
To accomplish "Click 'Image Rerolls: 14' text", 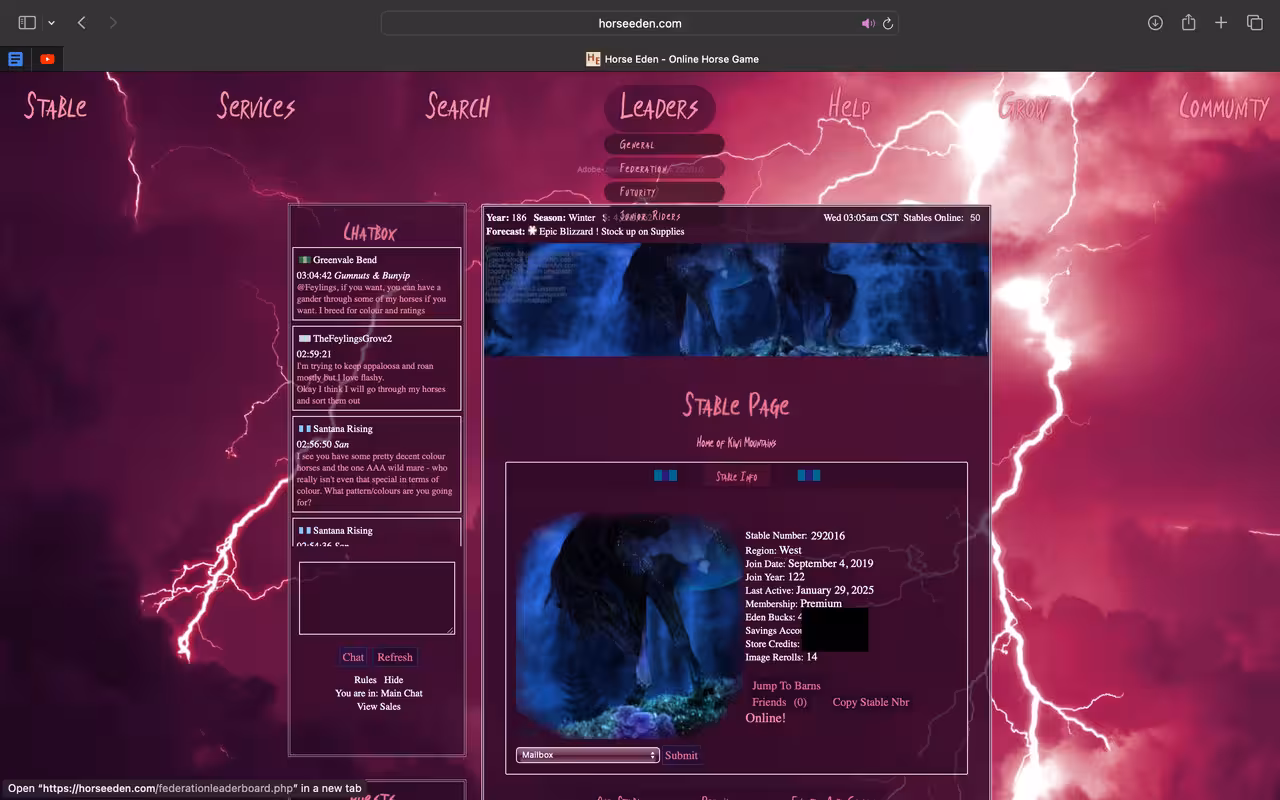I will (x=781, y=657).
